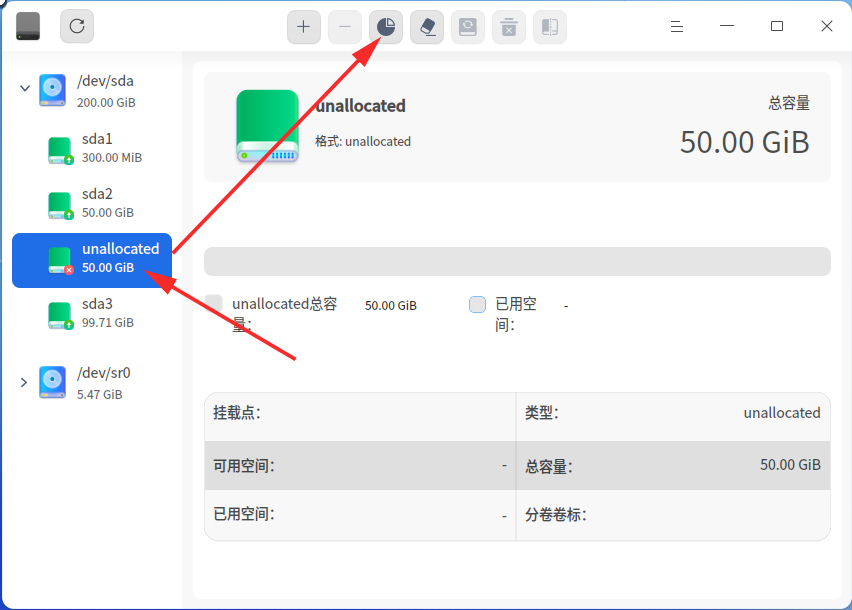Open the hamburger main menu
Viewport: 852px width, 610px height.
click(676, 26)
